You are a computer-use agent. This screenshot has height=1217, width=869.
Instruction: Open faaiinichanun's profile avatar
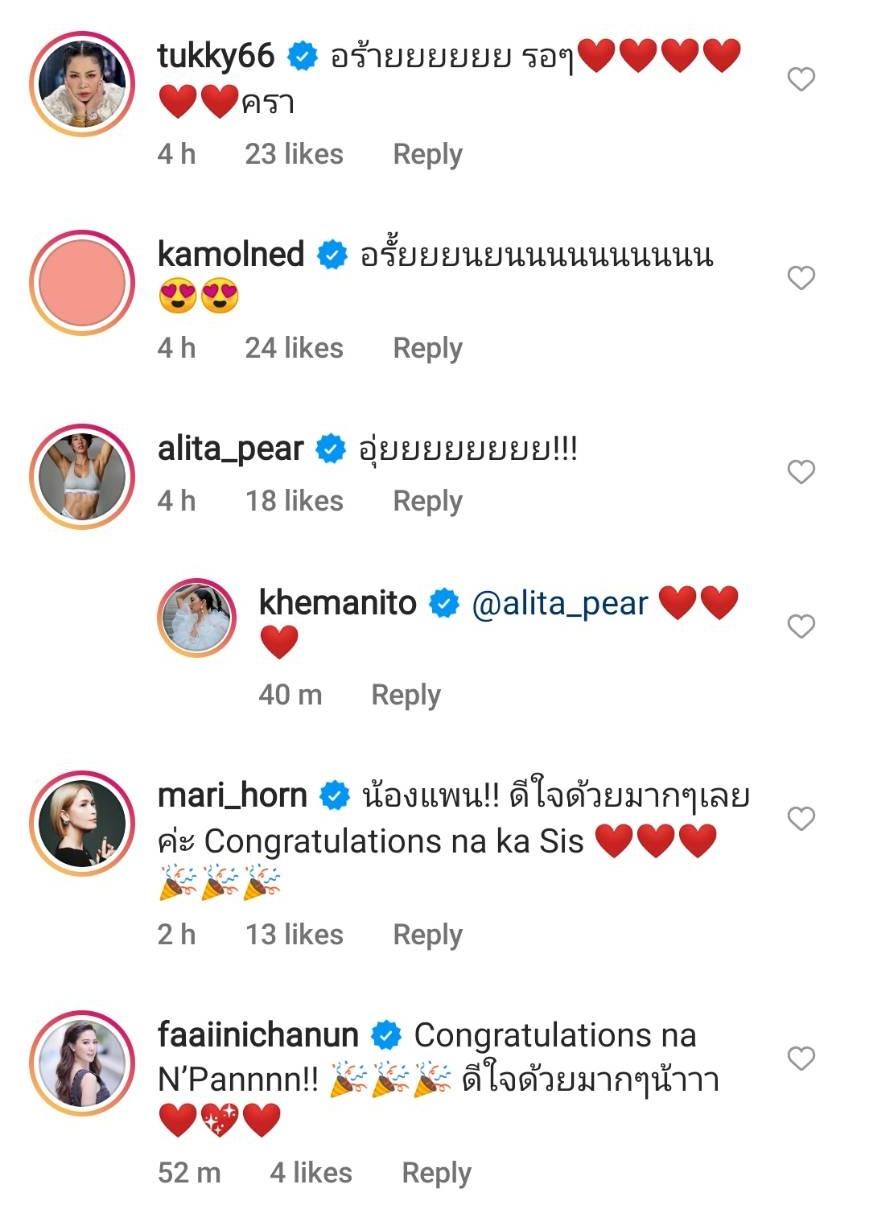[82, 1061]
